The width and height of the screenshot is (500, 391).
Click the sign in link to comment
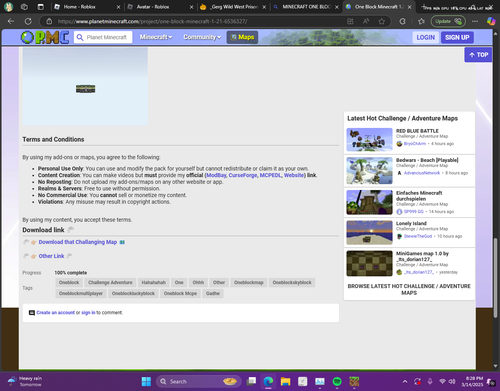(88, 313)
